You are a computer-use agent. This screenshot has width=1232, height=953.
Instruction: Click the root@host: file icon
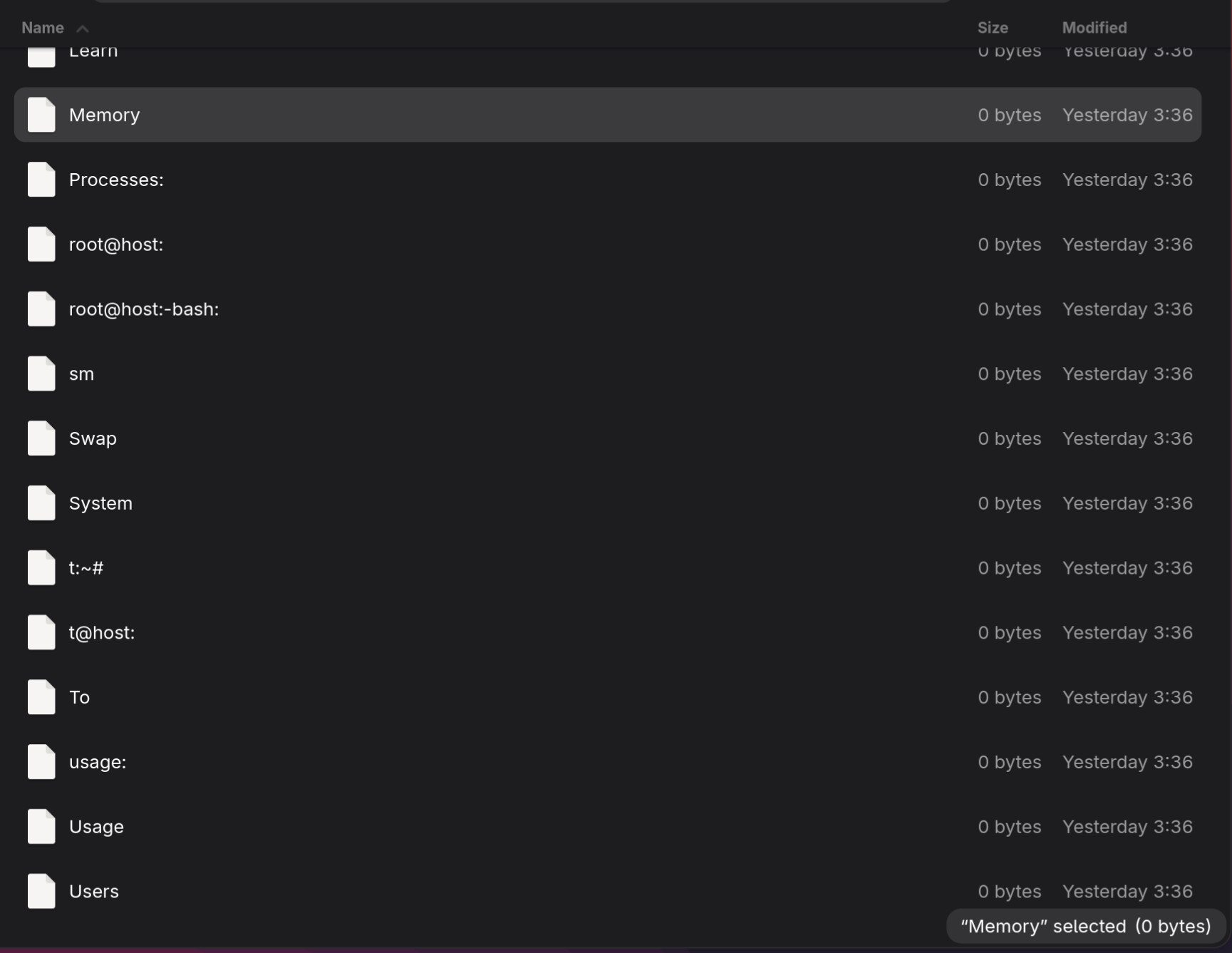[x=41, y=244]
